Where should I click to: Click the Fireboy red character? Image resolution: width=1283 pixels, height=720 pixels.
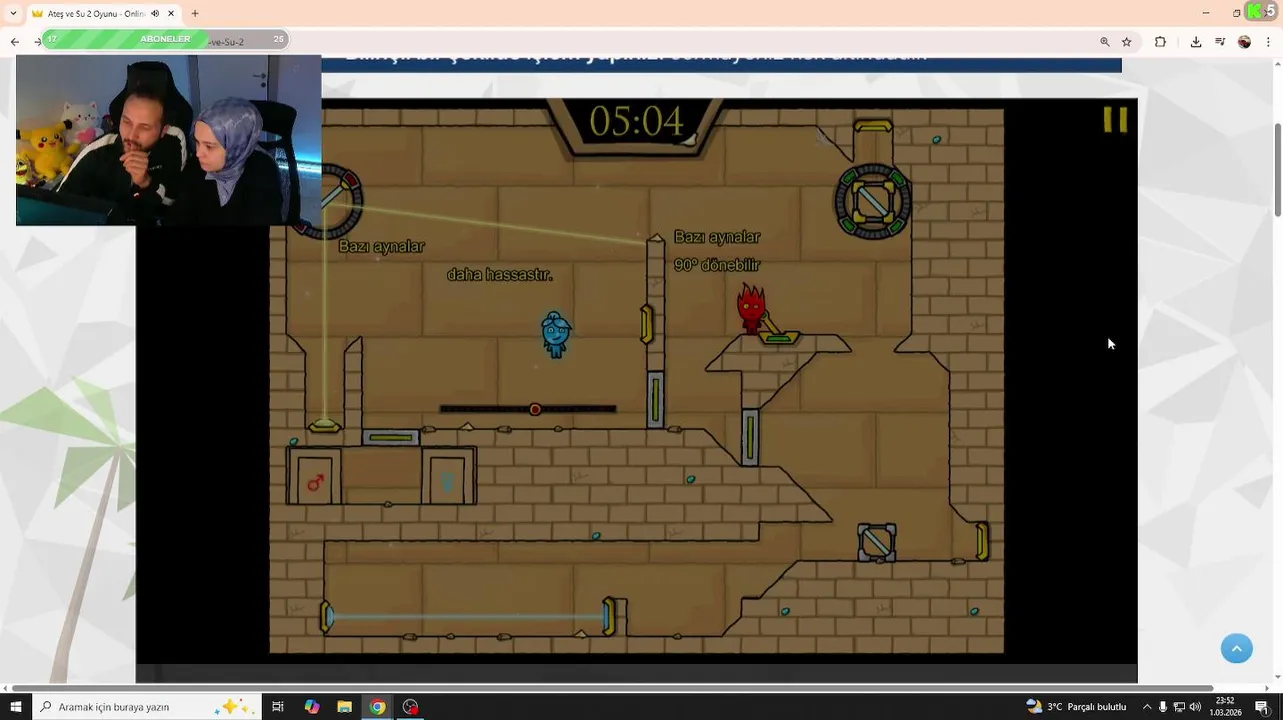pos(751,308)
